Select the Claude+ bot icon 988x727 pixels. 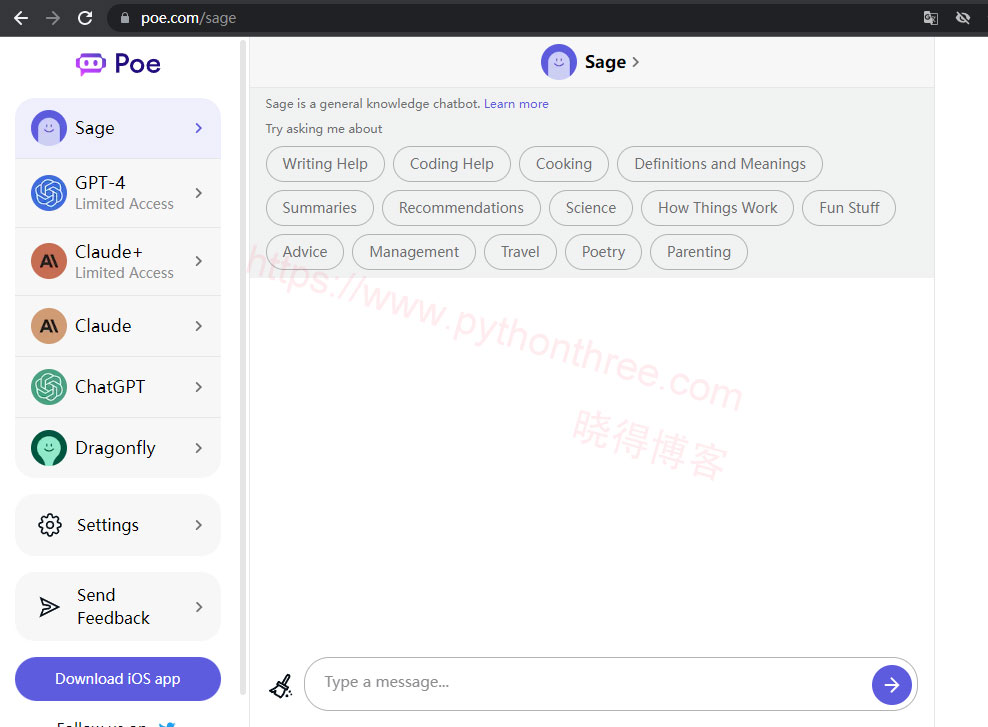[48, 261]
